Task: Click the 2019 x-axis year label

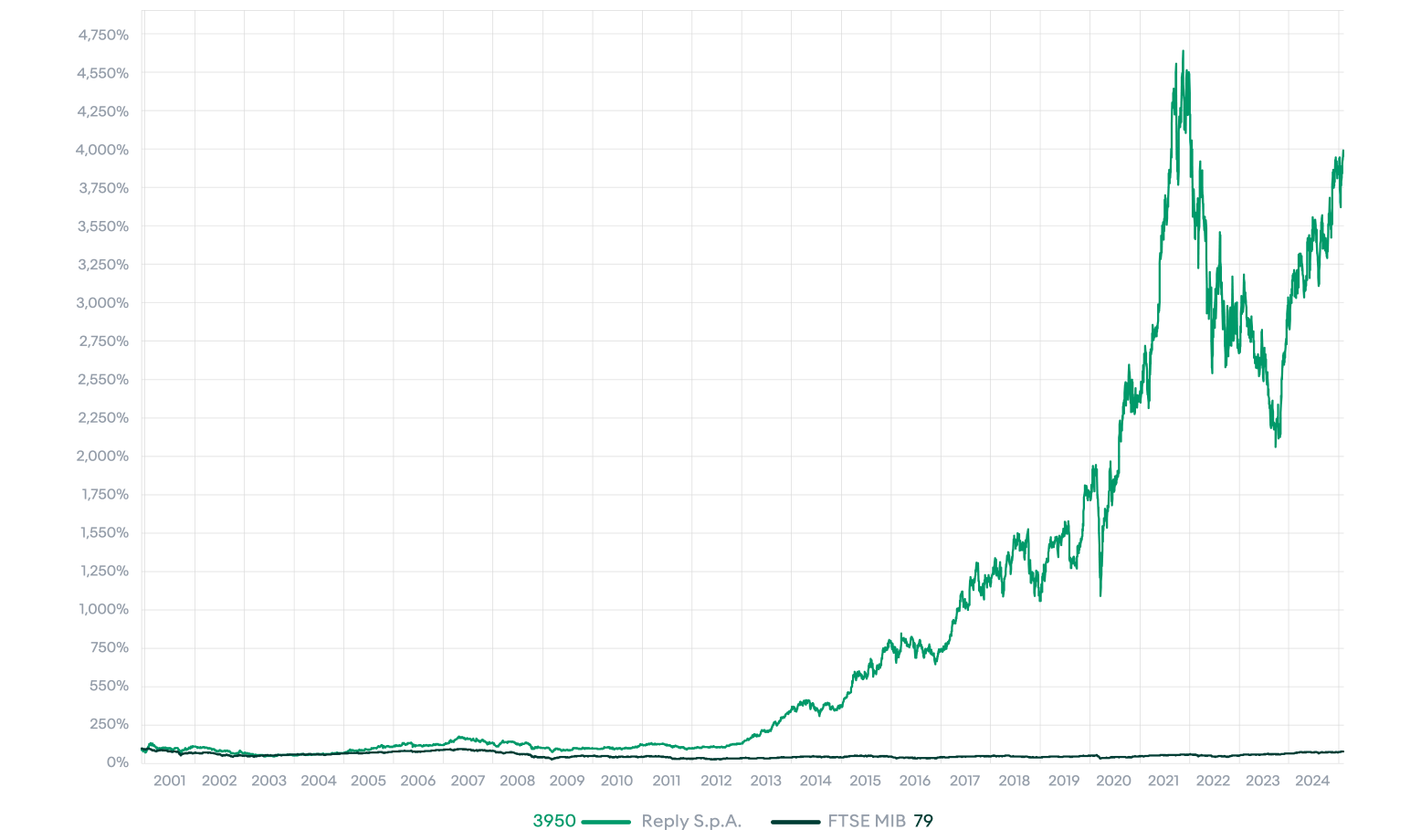Action: 1064,781
